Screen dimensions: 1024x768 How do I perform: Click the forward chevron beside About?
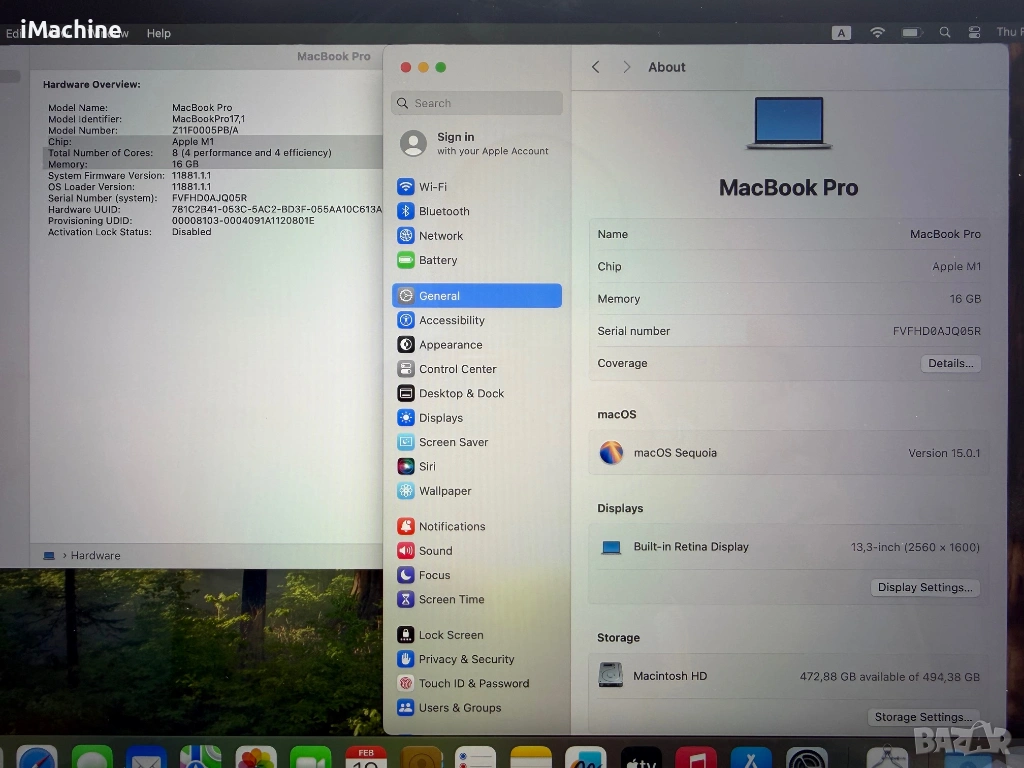pos(627,67)
